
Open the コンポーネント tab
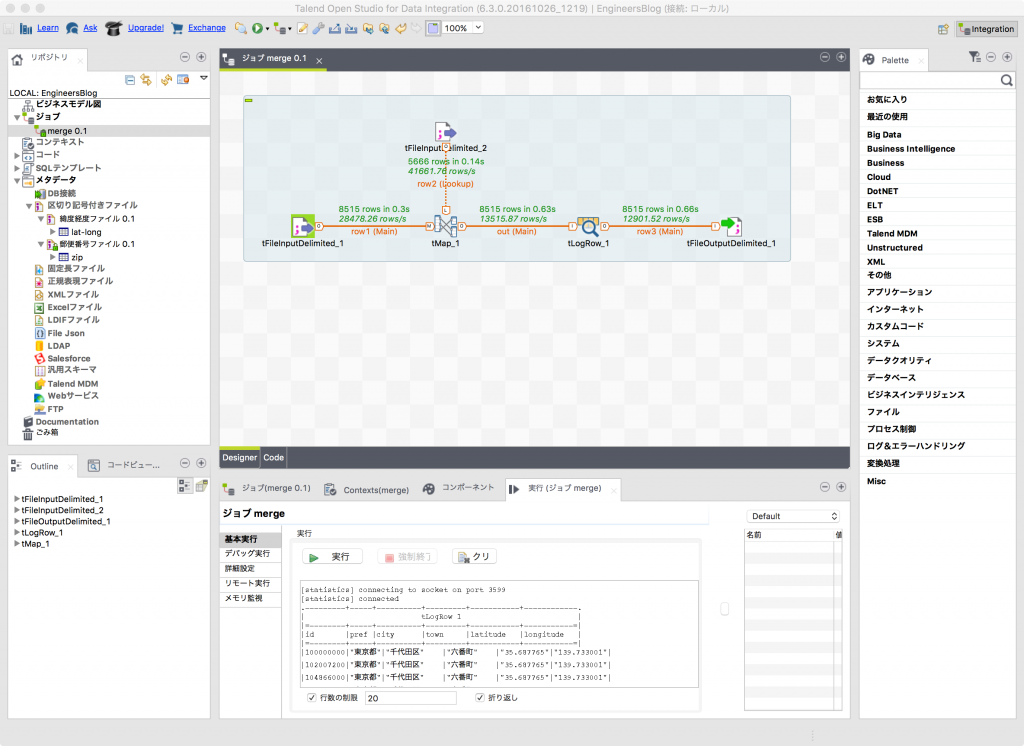coord(459,488)
